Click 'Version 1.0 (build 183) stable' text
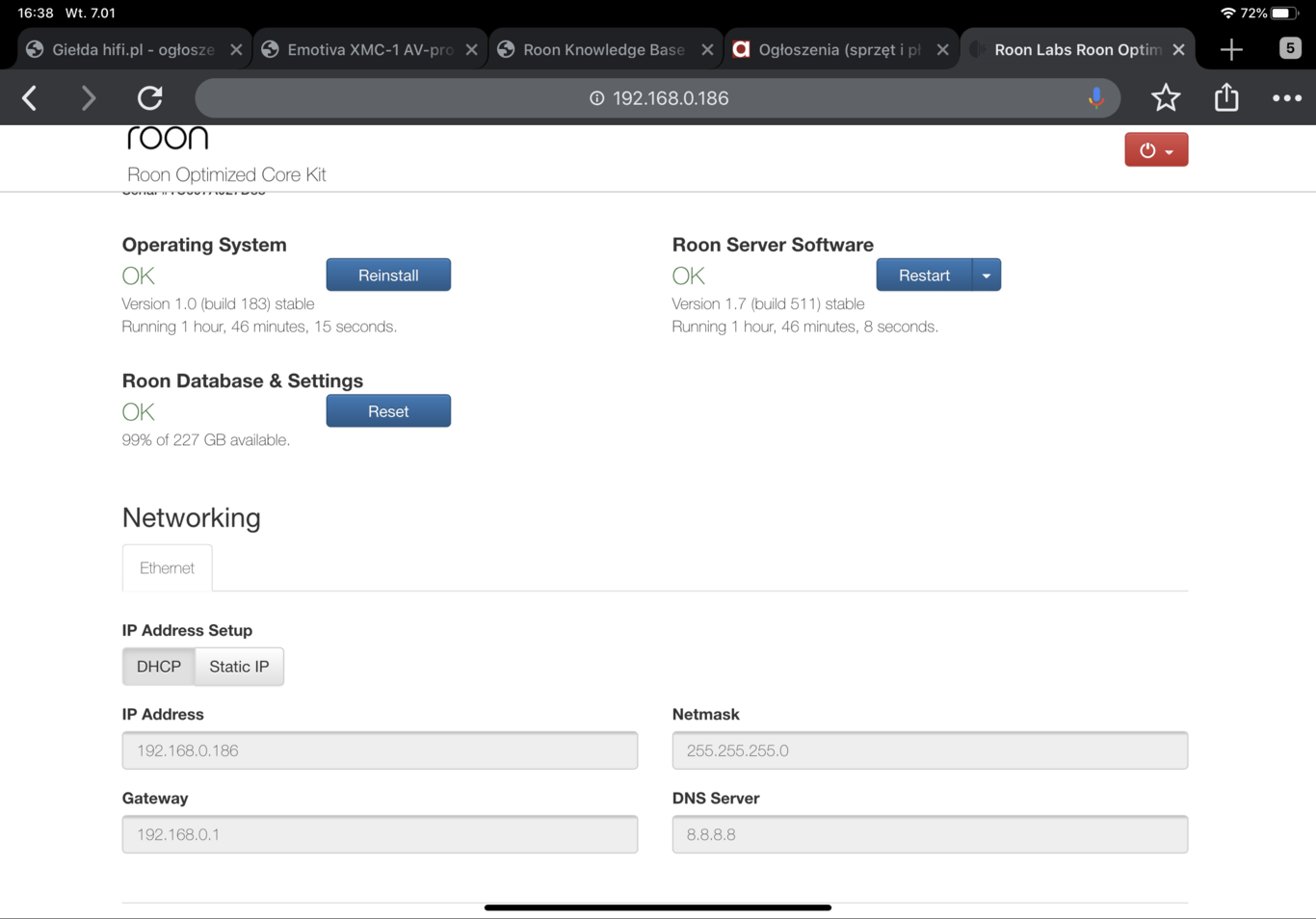 pos(218,303)
